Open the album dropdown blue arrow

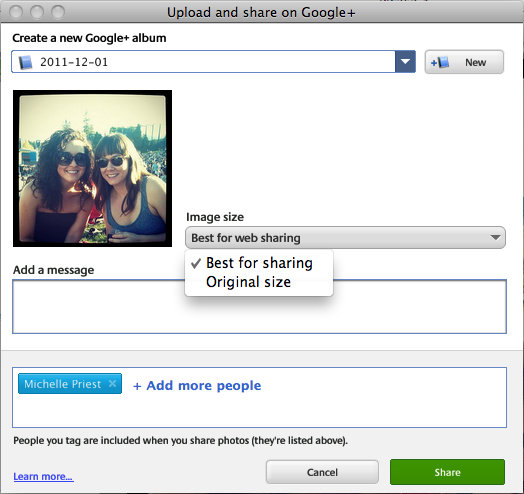click(x=405, y=61)
